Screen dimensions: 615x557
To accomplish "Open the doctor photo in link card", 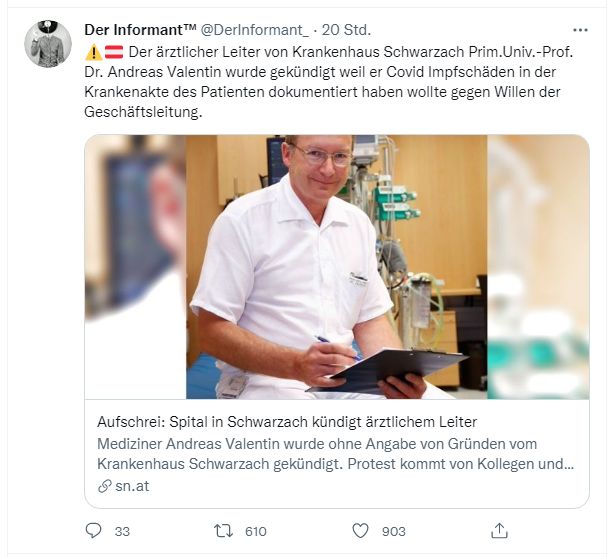I will [x=337, y=267].
